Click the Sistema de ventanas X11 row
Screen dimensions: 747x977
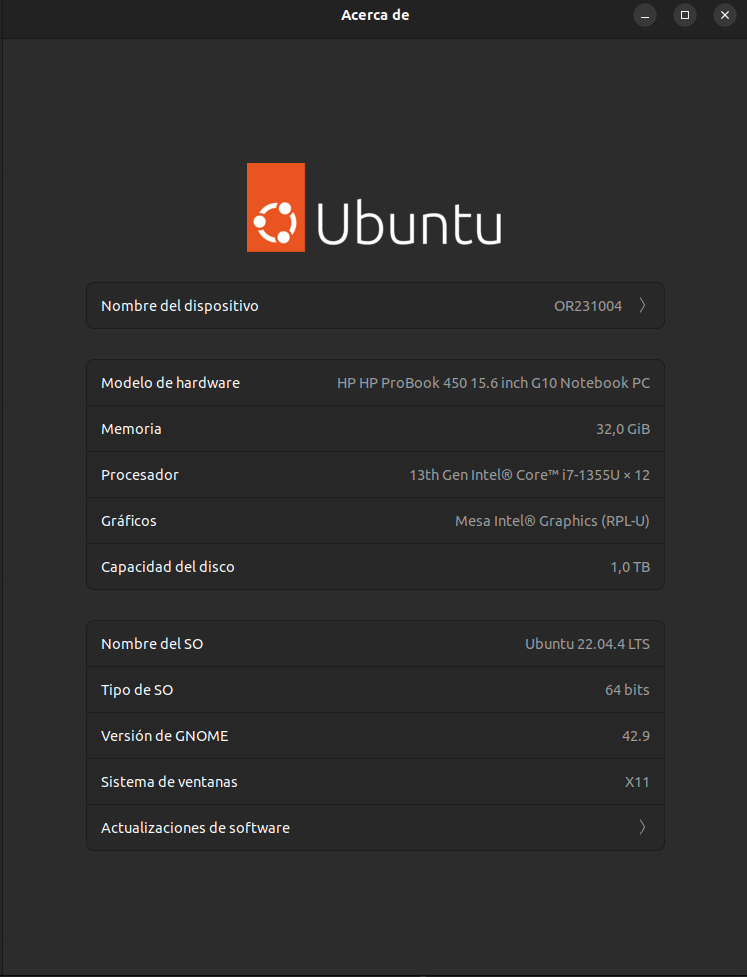click(x=375, y=781)
